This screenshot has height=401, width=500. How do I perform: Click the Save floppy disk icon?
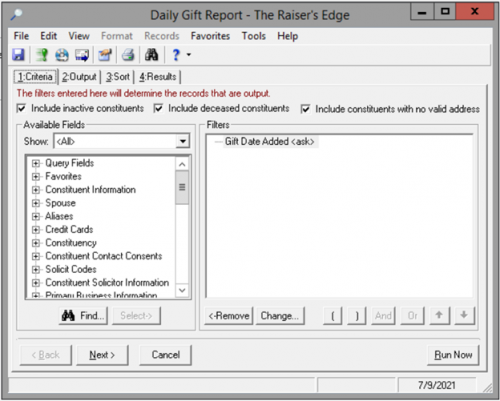[18, 55]
